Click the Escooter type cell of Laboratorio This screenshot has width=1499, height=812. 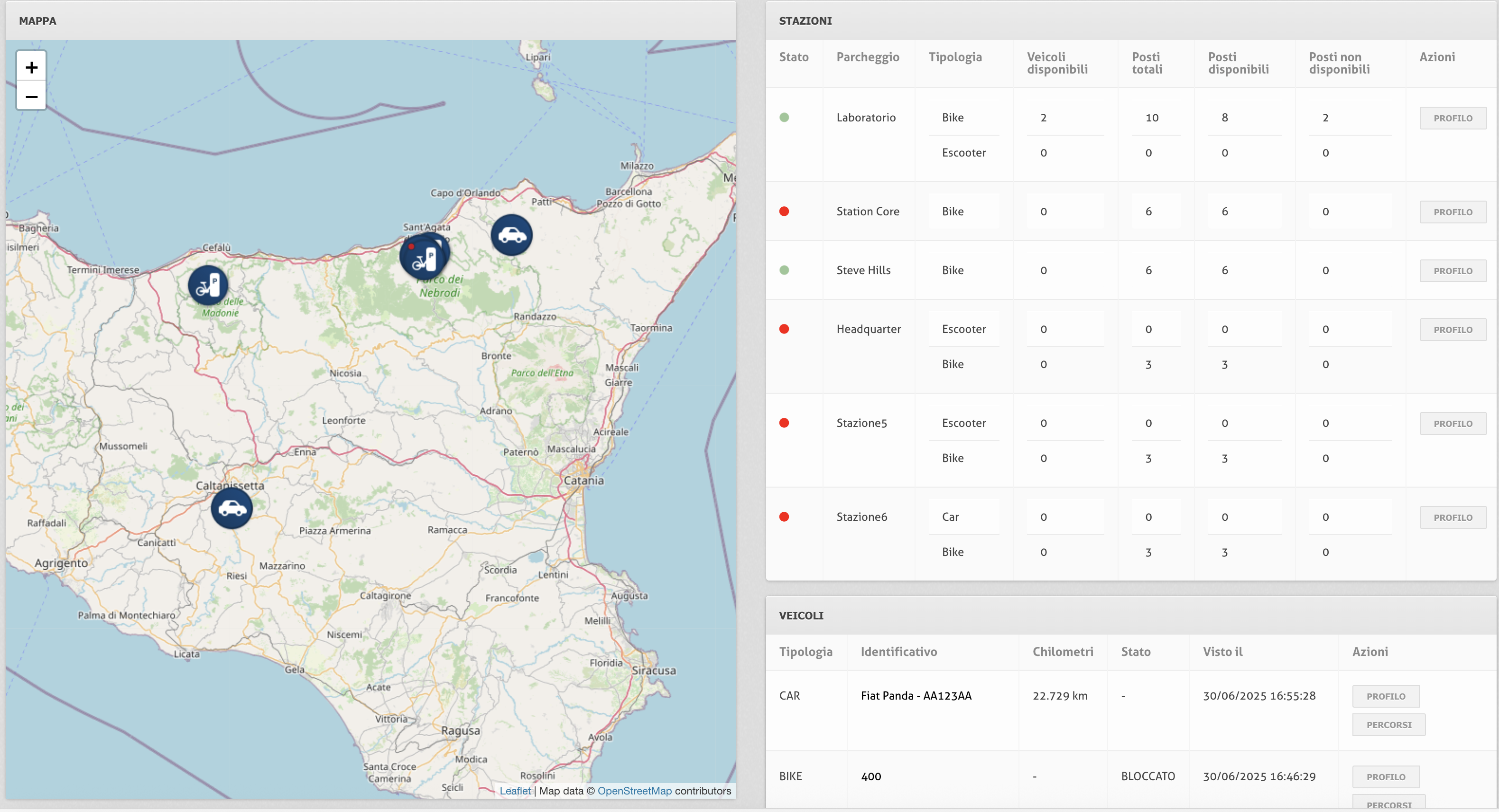click(x=963, y=152)
